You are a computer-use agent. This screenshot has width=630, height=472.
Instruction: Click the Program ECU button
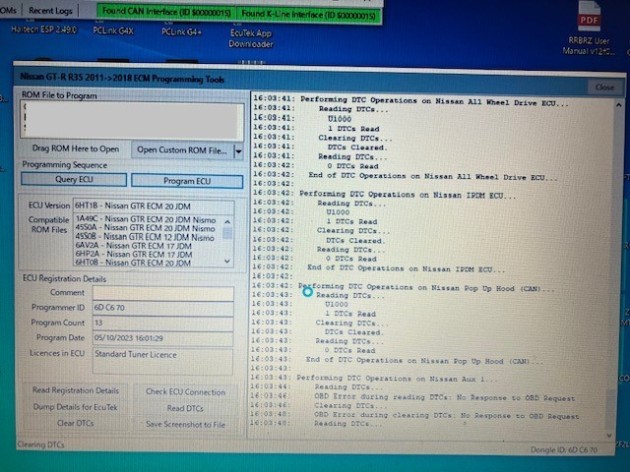click(187, 181)
